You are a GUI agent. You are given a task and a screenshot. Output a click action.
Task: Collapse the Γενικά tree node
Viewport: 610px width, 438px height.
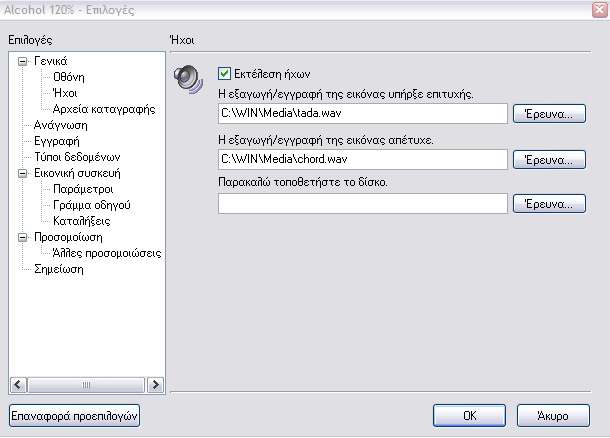23,61
